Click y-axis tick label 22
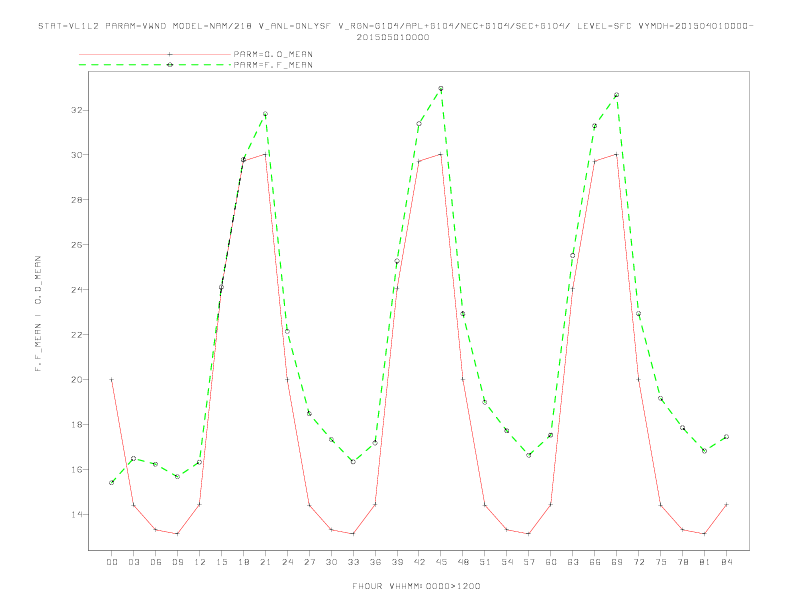 point(77,335)
